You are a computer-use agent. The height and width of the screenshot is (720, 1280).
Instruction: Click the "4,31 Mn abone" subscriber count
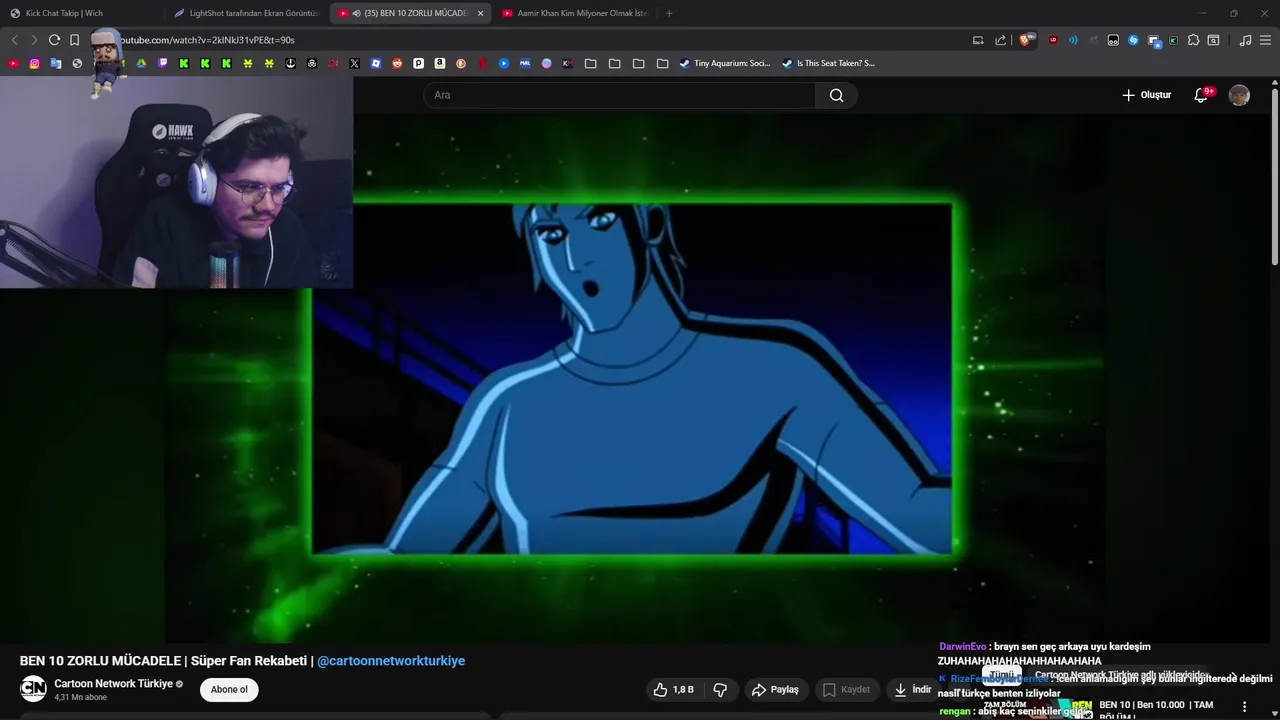point(80,697)
